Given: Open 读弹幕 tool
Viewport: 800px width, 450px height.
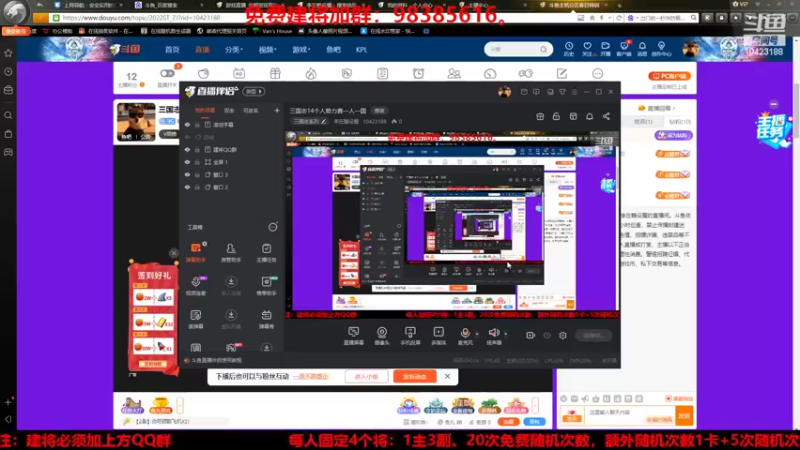Looking at the screenshot, I should pos(196,319).
